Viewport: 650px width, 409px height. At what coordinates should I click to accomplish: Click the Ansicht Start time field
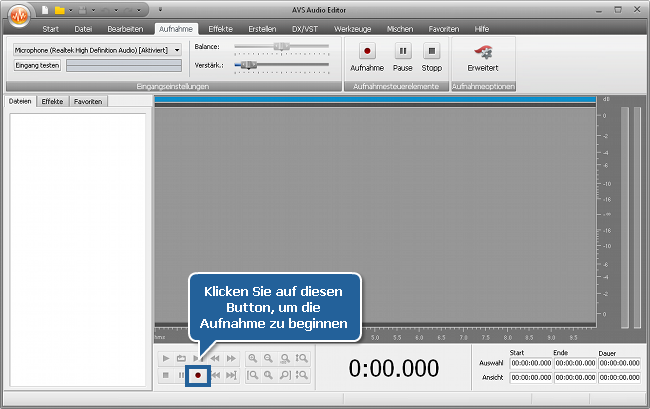click(x=531, y=378)
